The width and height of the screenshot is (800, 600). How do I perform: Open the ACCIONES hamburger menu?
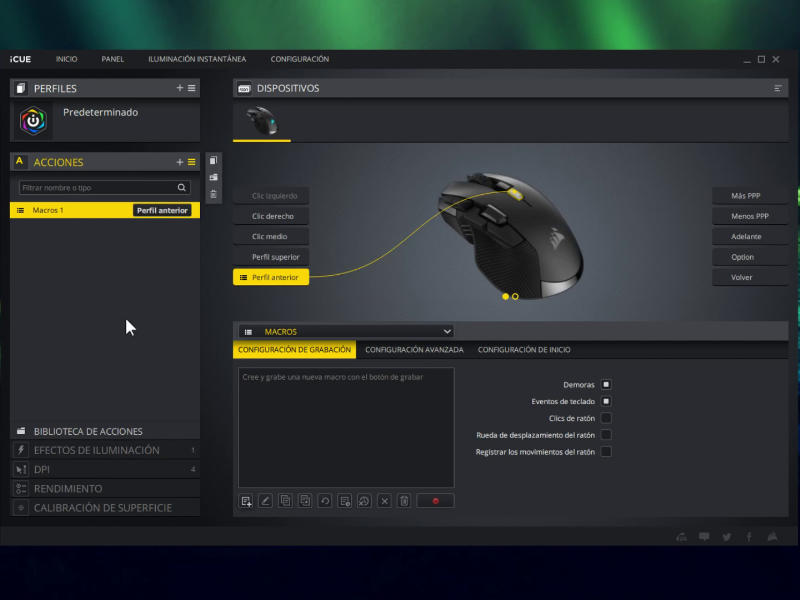192,162
